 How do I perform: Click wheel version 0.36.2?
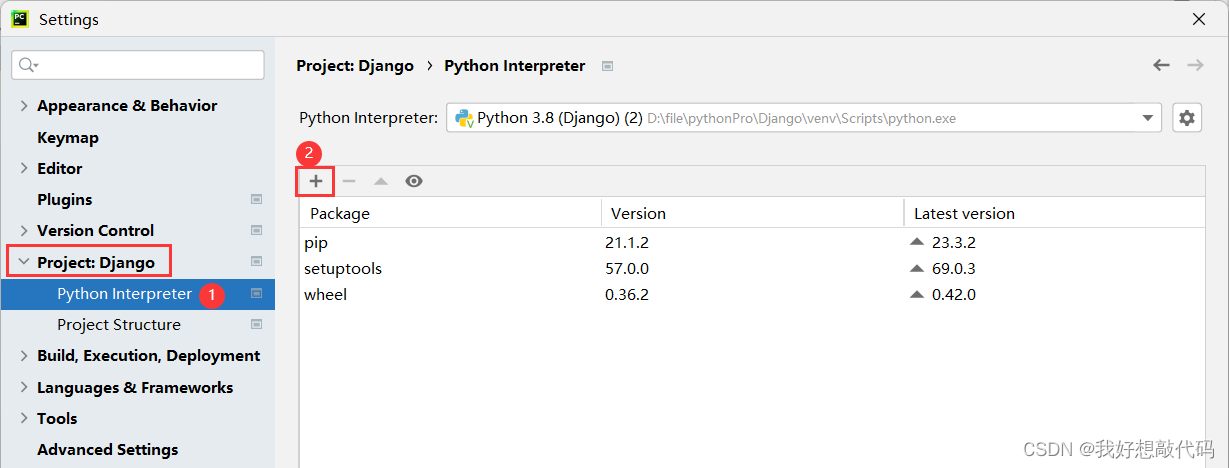tap(627, 294)
